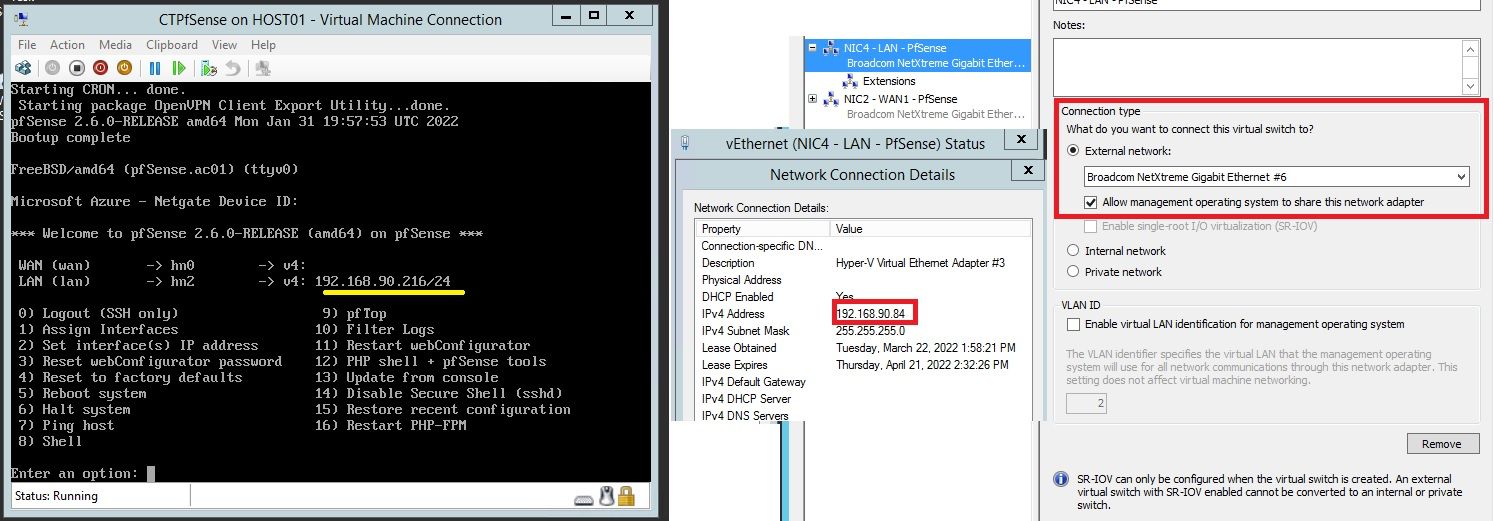The width and height of the screenshot is (1494, 521).
Task: Open the Help menu
Action: 263,45
